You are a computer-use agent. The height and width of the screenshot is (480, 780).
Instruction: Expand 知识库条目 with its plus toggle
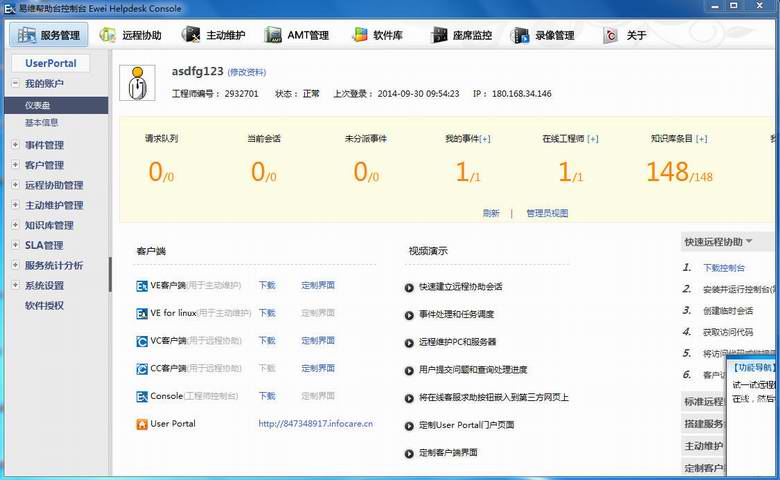(x=701, y=139)
